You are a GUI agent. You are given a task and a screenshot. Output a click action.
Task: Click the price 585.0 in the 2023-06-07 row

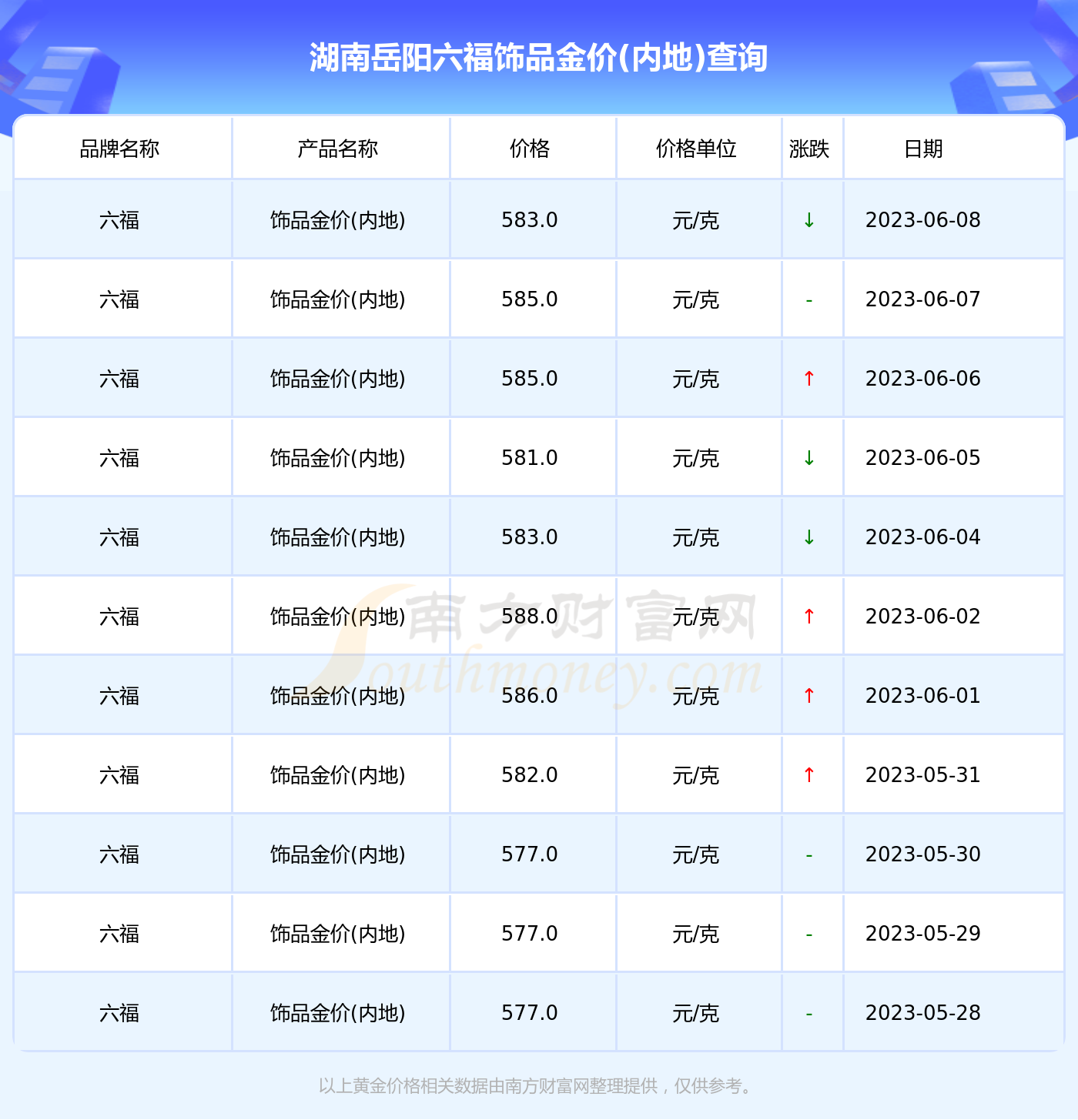(530, 299)
